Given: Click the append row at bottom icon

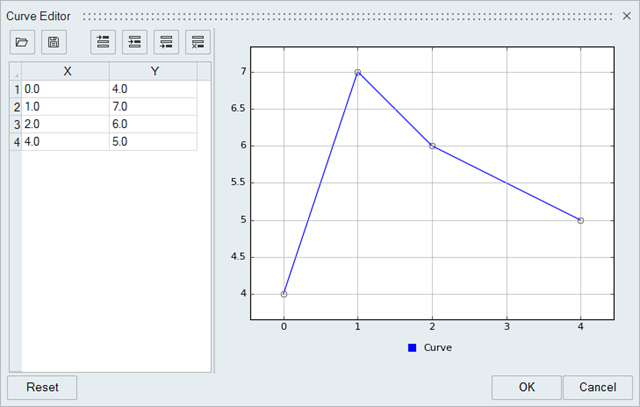Looking at the screenshot, I should (x=167, y=42).
